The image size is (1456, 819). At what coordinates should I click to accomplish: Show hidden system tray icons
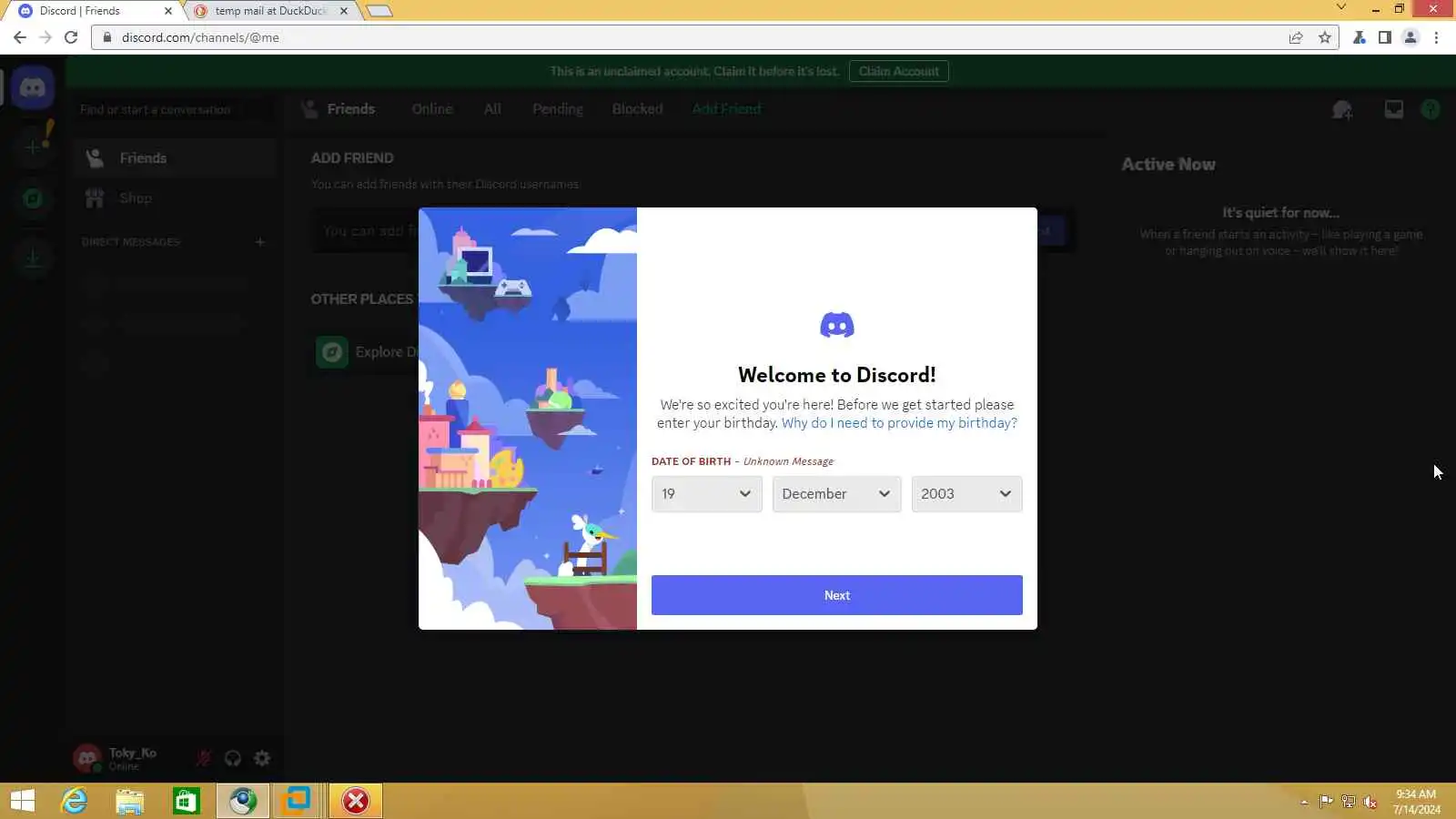tap(1304, 802)
